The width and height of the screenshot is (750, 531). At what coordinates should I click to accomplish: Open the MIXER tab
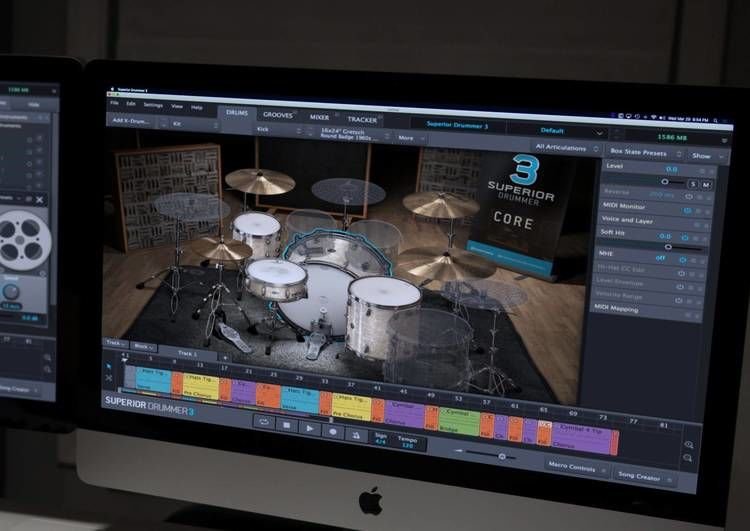tap(319, 117)
